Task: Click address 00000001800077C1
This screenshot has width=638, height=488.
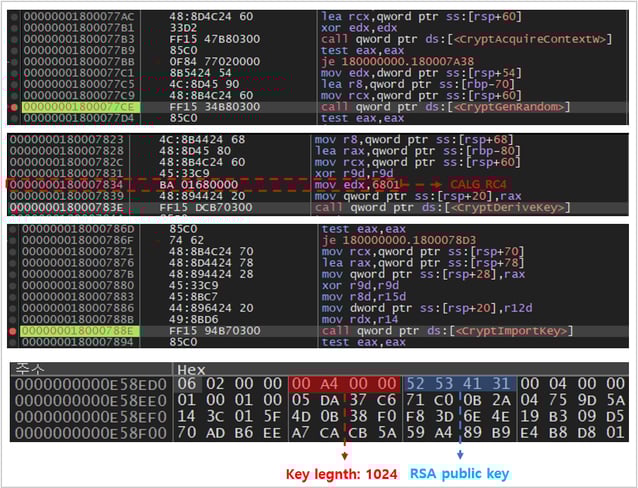Action: [79, 73]
